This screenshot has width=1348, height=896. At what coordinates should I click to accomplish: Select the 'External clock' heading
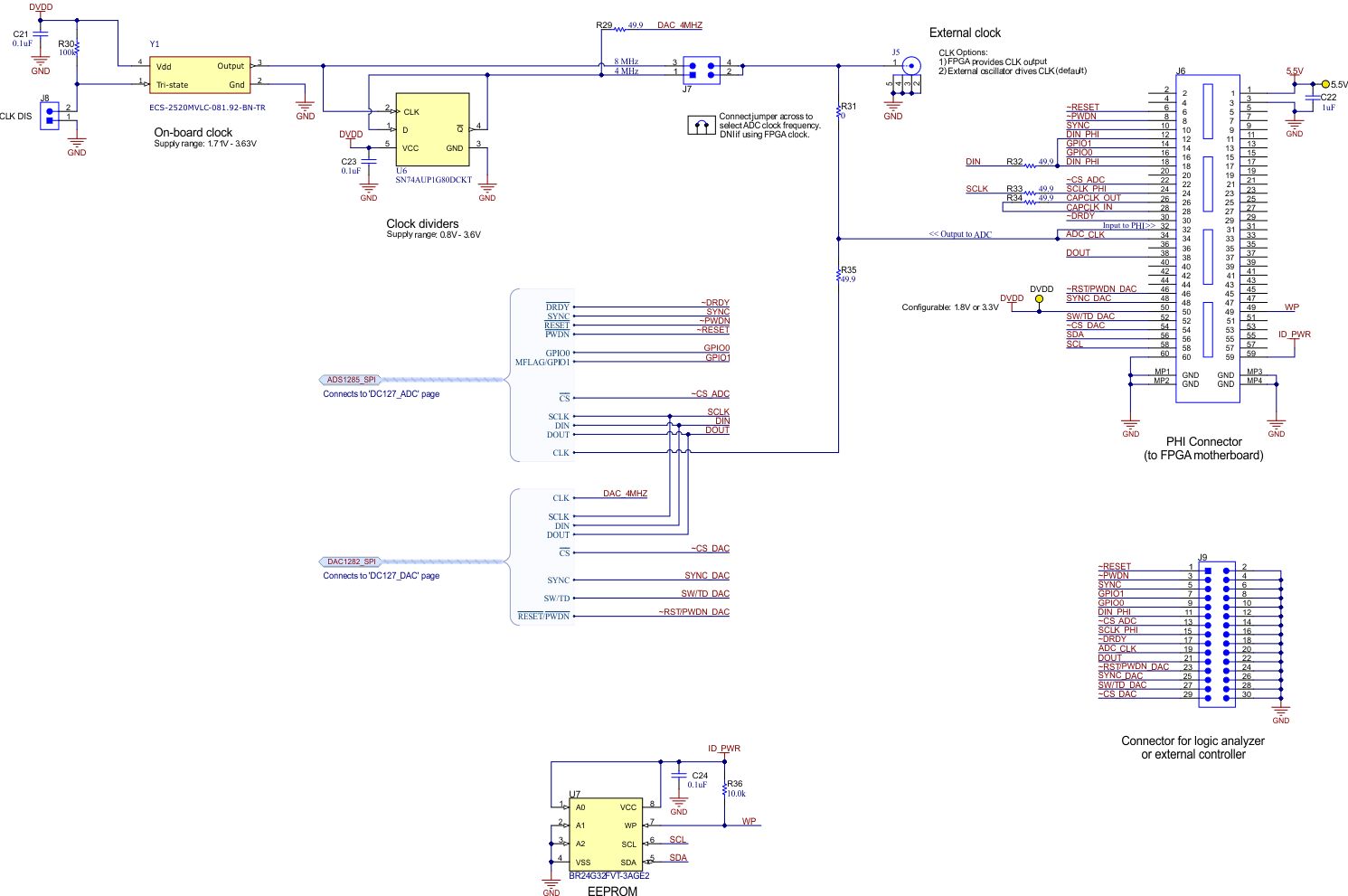click(x=966, y=33)
